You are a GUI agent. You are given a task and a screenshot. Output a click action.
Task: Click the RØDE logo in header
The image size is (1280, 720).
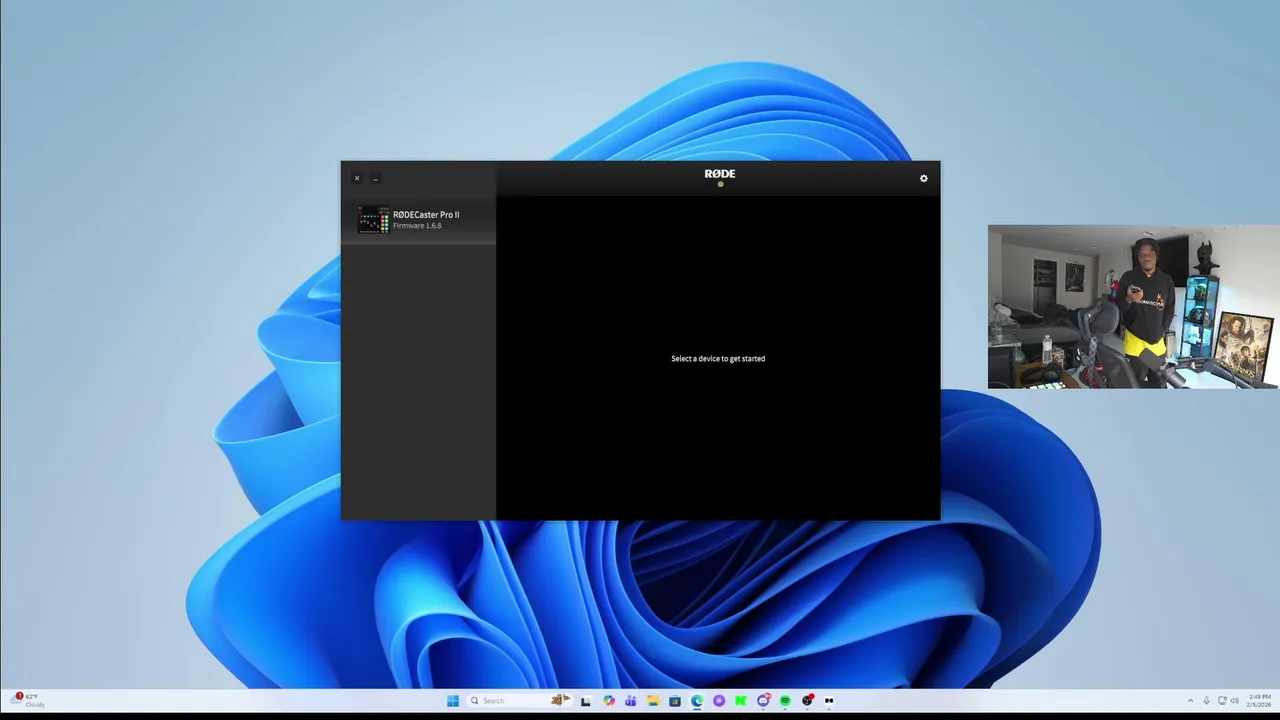[719, 174]
